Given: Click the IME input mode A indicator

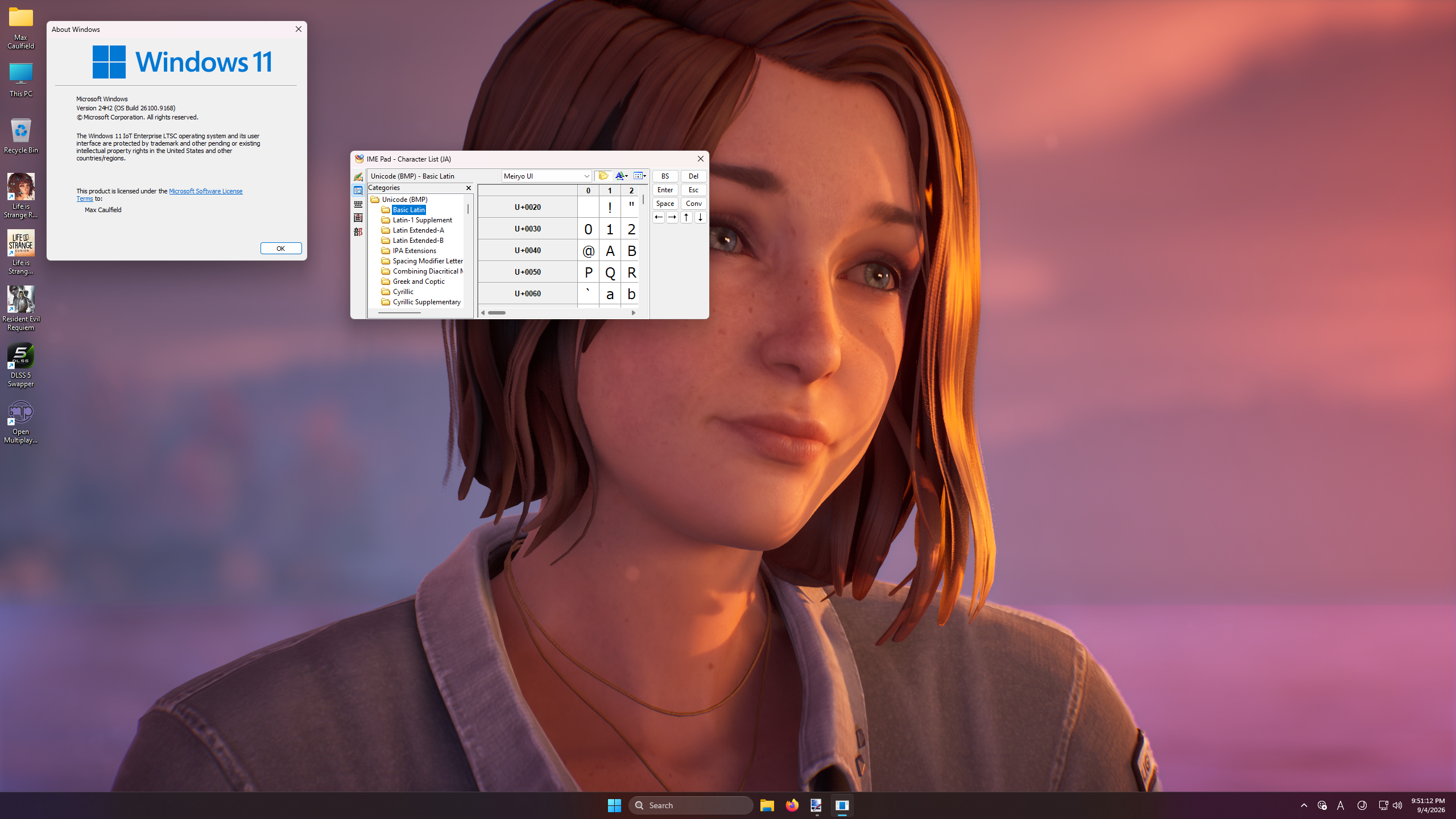Looking at the screenshot, I should tap(1341, 805).
